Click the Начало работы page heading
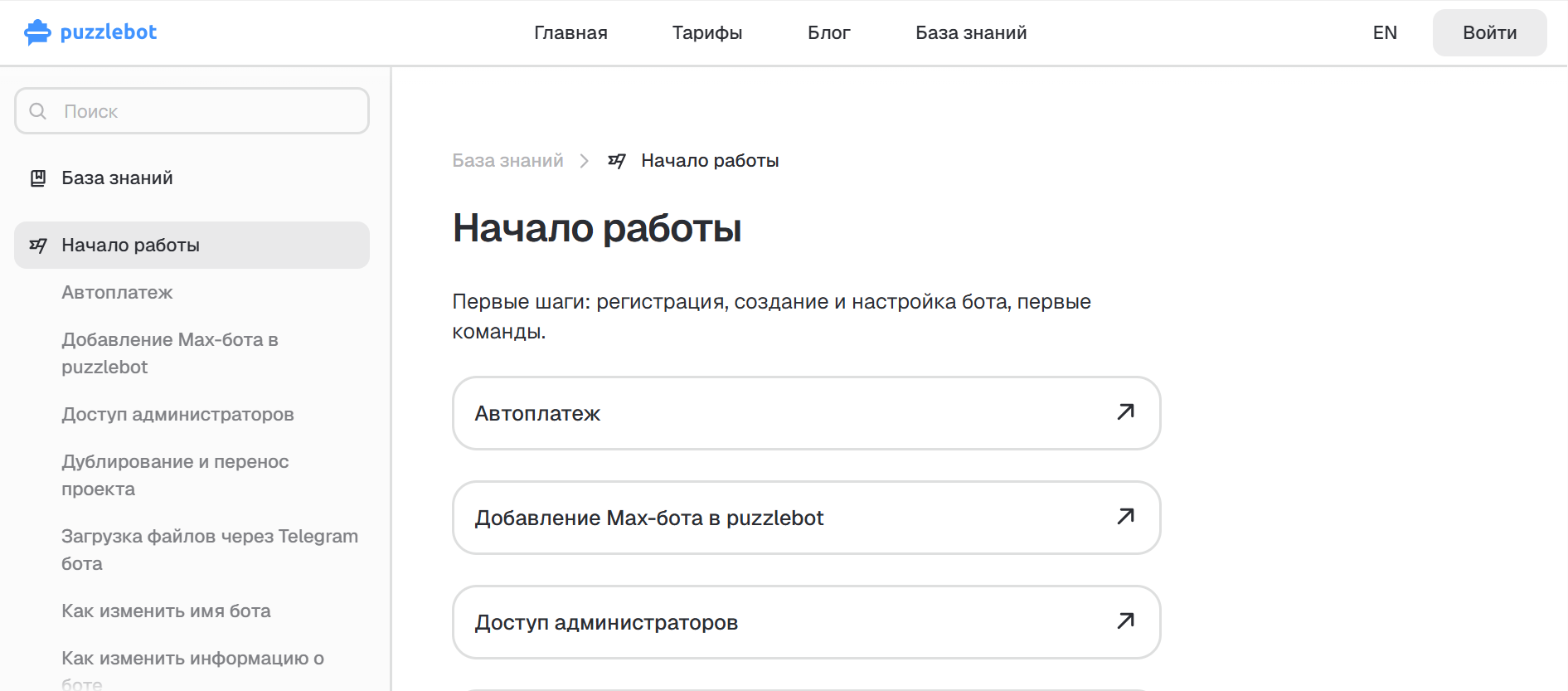The width and height of the screenshot is (1568, 691). point(597,228)
